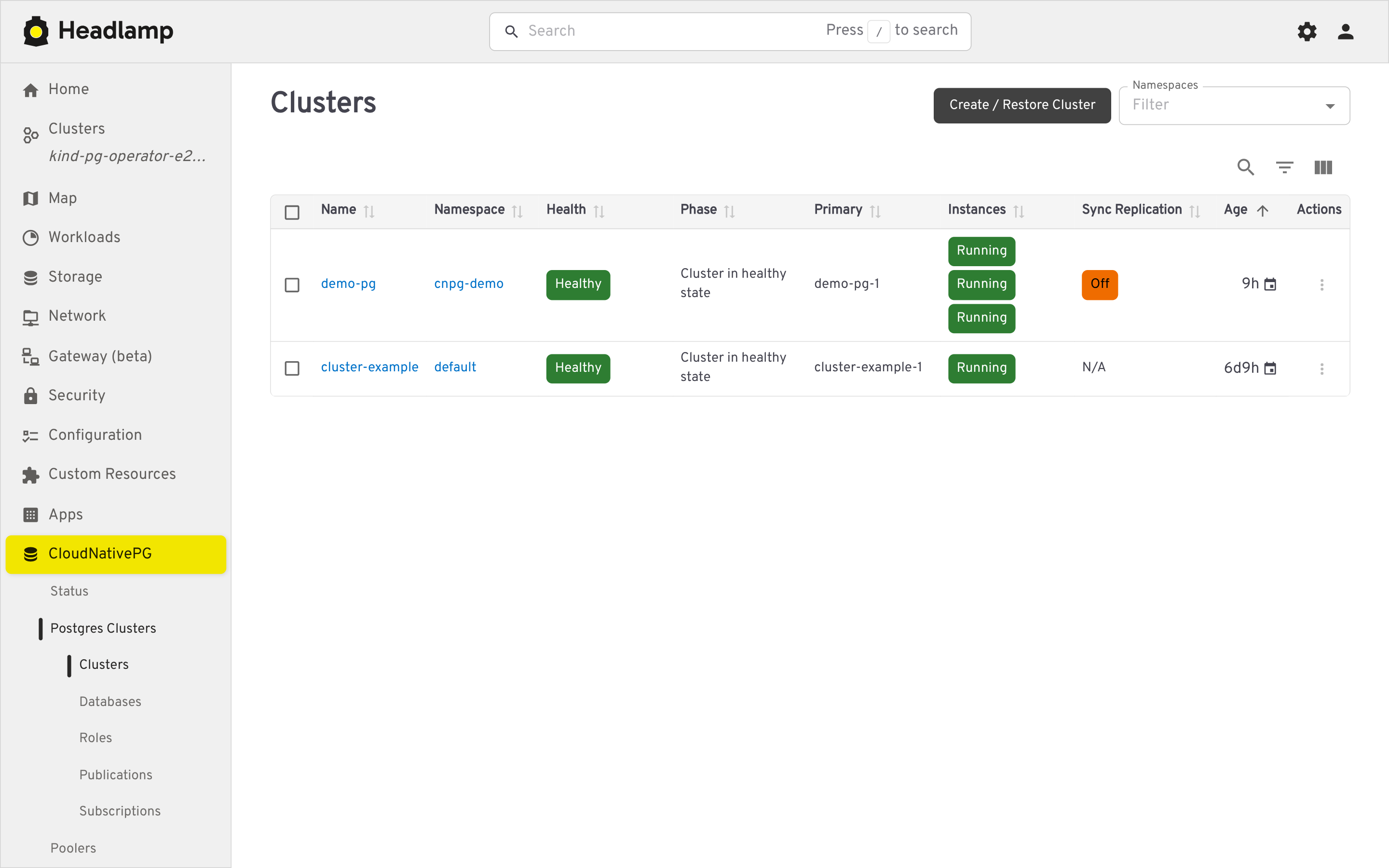This screenshot has height=868, width=1389.
Task: Open the user account icon
Action: [x=1346, y=31]
